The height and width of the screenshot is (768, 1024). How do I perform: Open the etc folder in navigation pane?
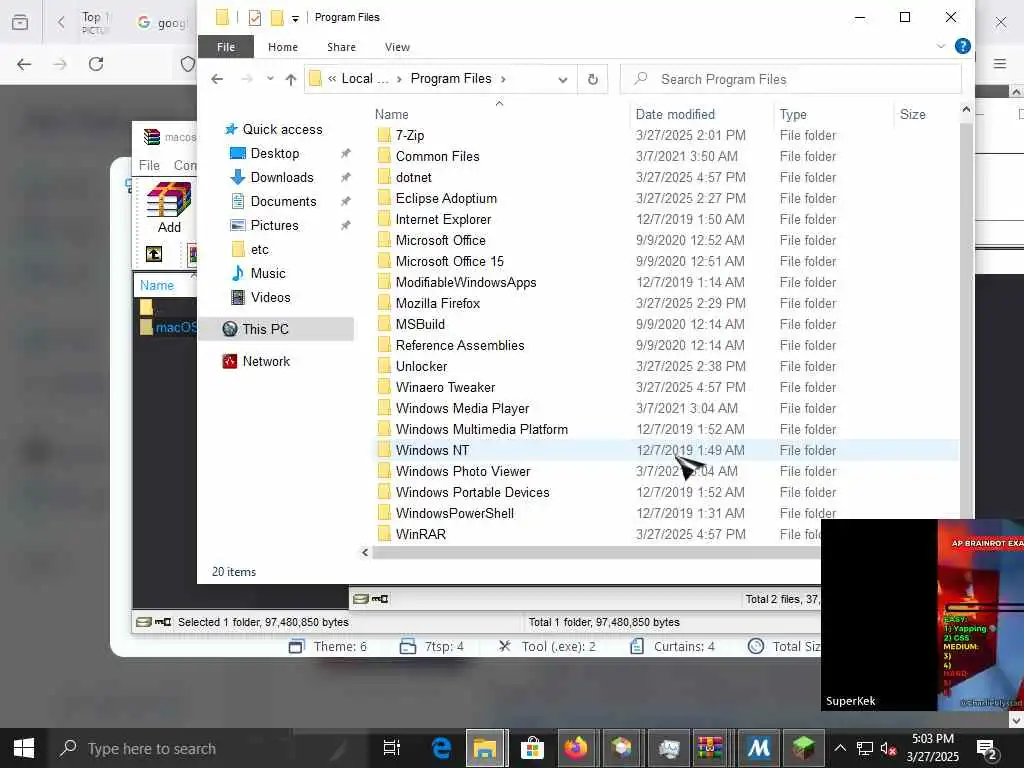[259, 249]
